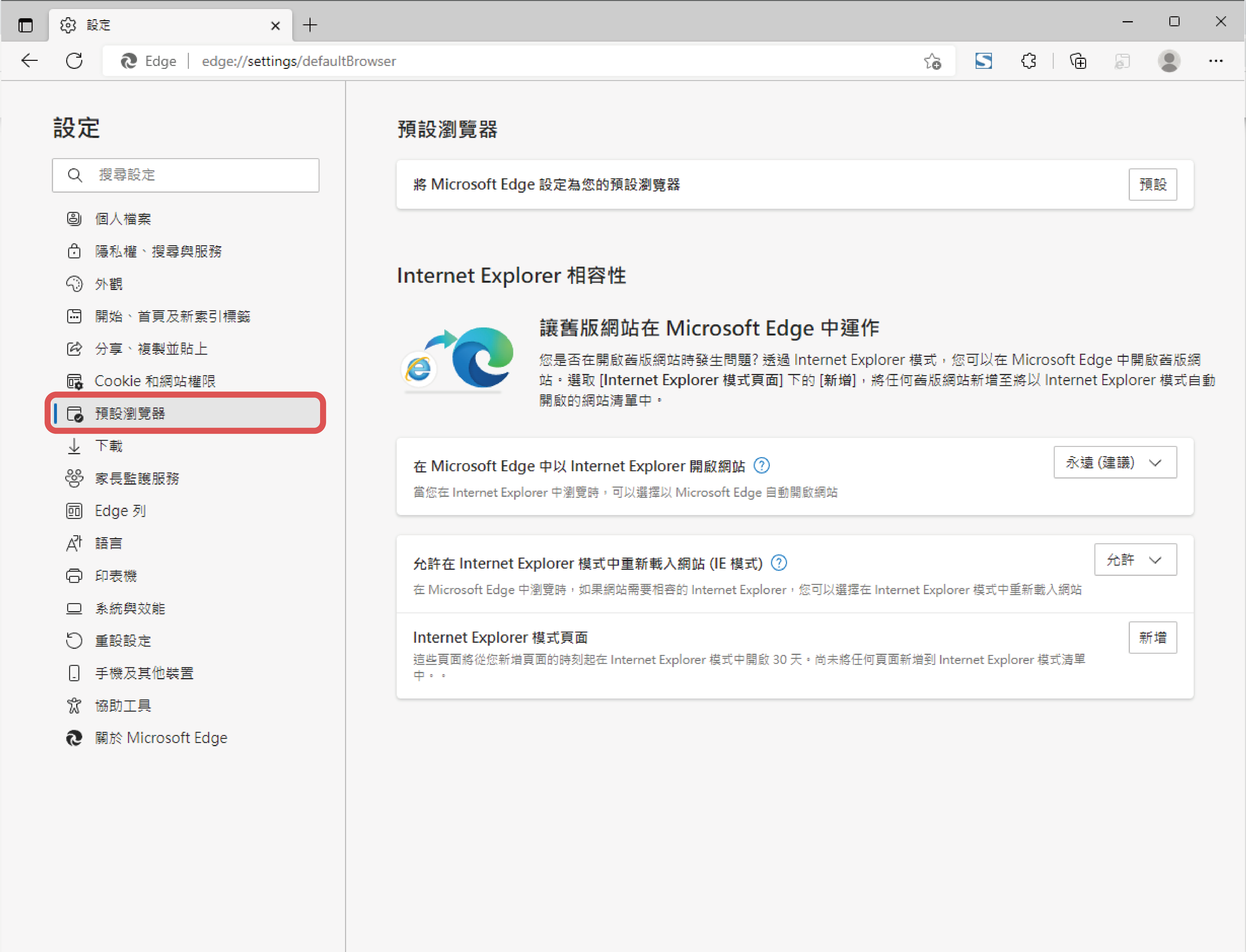1246x952 pixels.
Task: Close the 設定 tab
Action: tap(275, 26)
